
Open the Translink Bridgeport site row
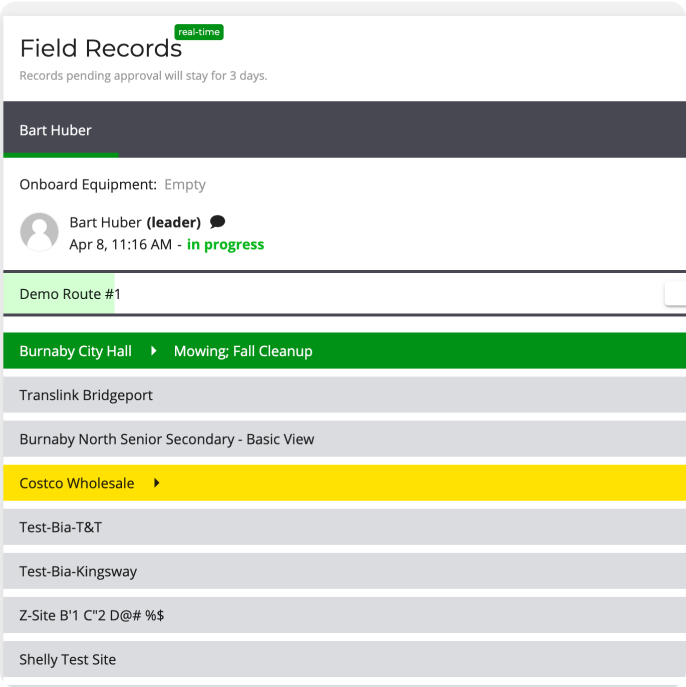[344, 395]
